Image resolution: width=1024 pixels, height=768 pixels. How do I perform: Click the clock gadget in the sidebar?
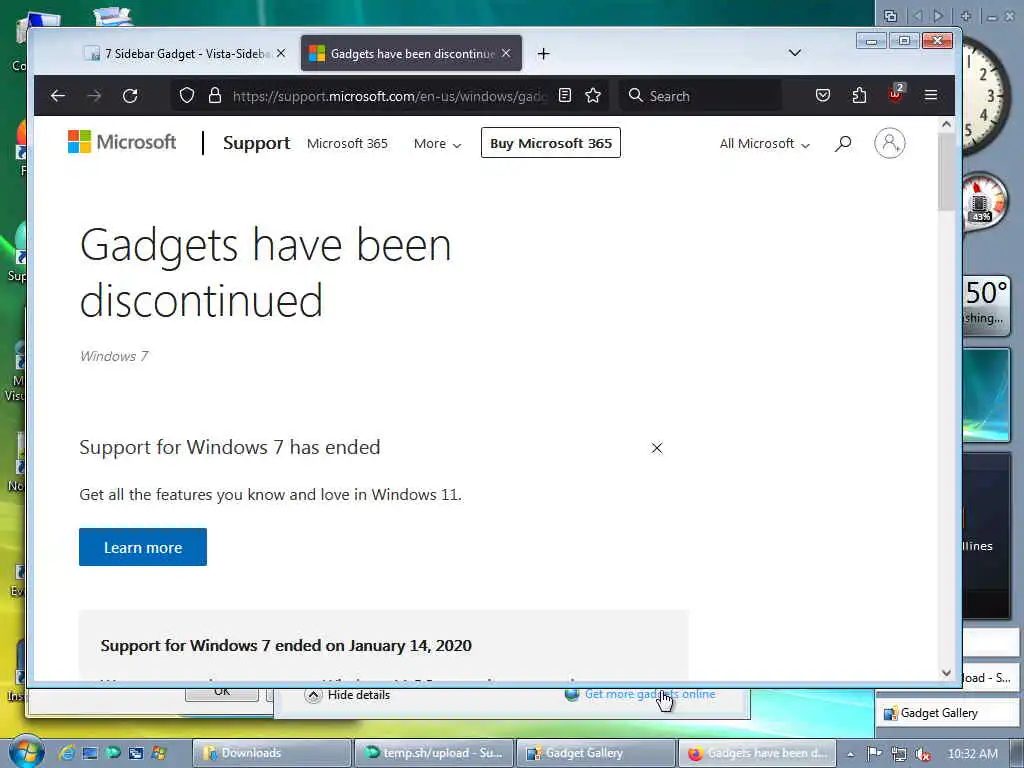coord(985,95)
